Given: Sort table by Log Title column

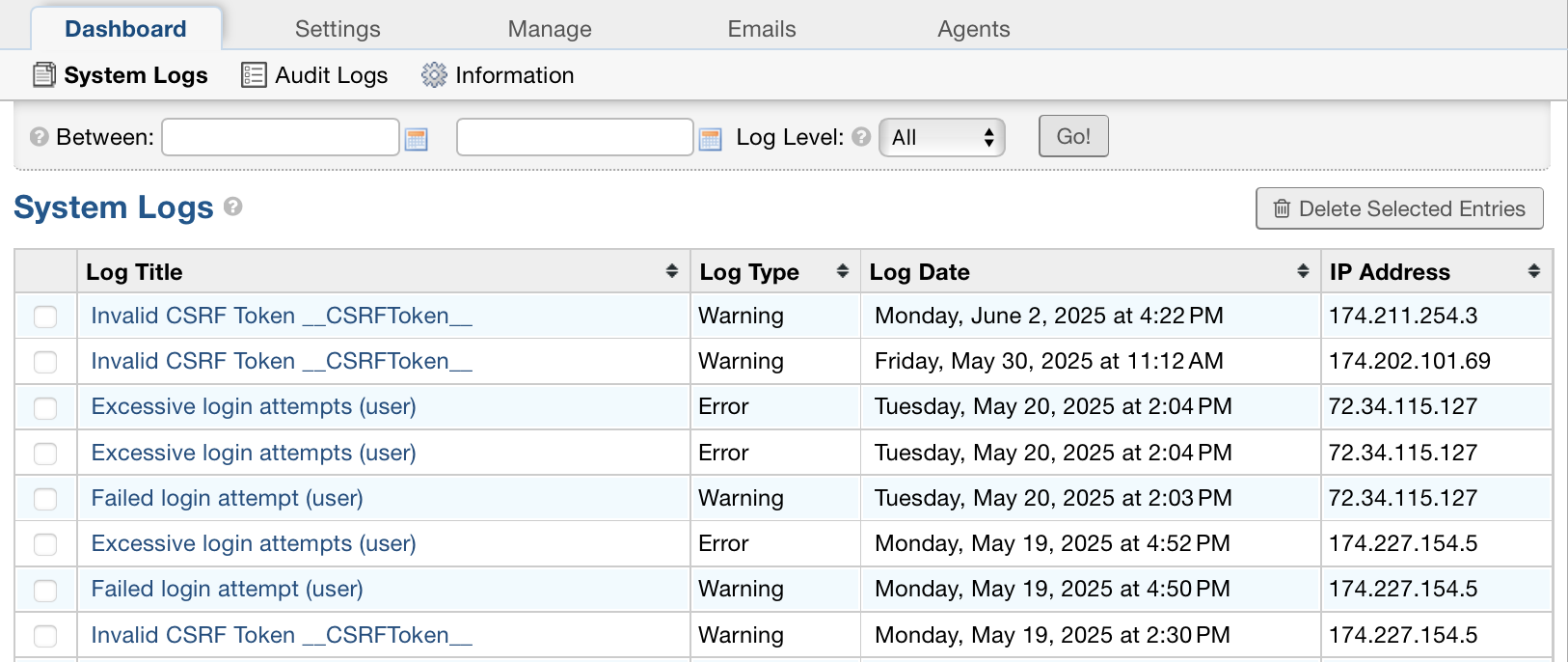Looking at the screenshot, I should pos(671,272).
